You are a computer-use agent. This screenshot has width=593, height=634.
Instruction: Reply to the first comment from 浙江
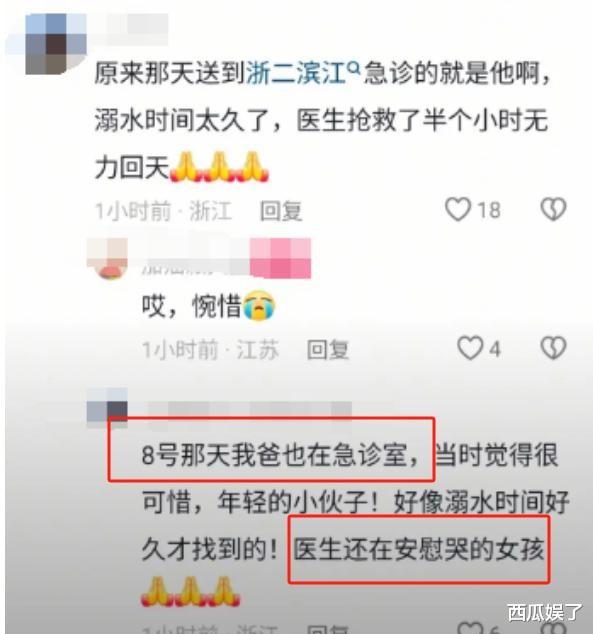coord(281,211)
